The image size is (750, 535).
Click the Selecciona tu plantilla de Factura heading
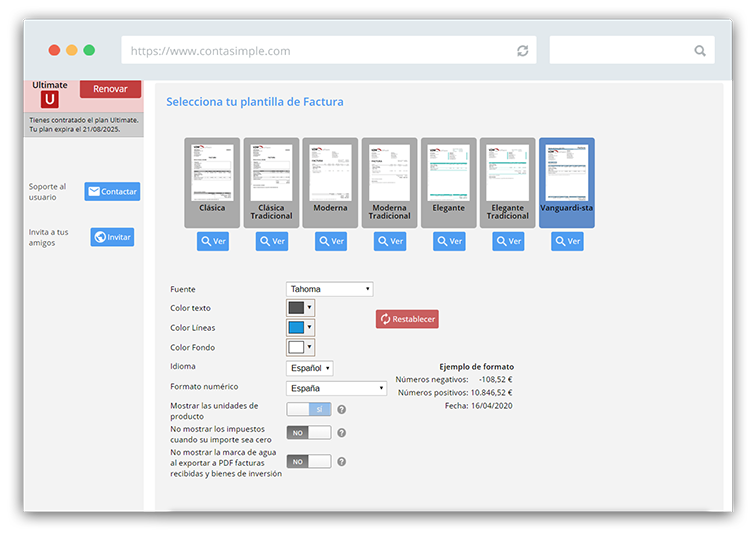point(255,102)
